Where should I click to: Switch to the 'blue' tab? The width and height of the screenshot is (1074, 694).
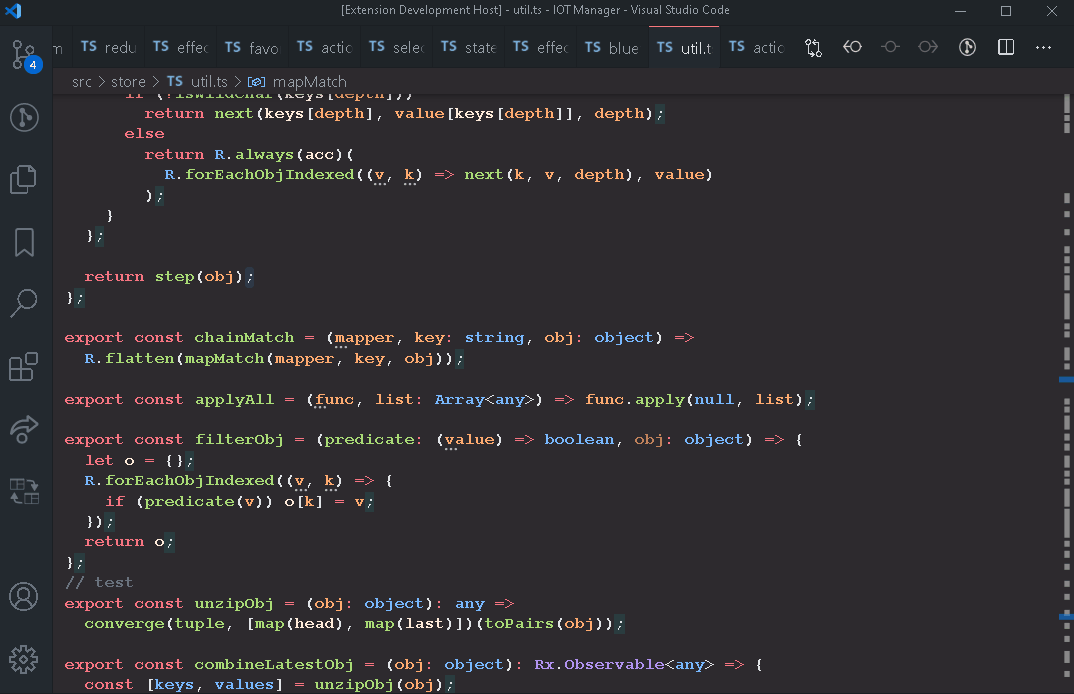[612, 47]
